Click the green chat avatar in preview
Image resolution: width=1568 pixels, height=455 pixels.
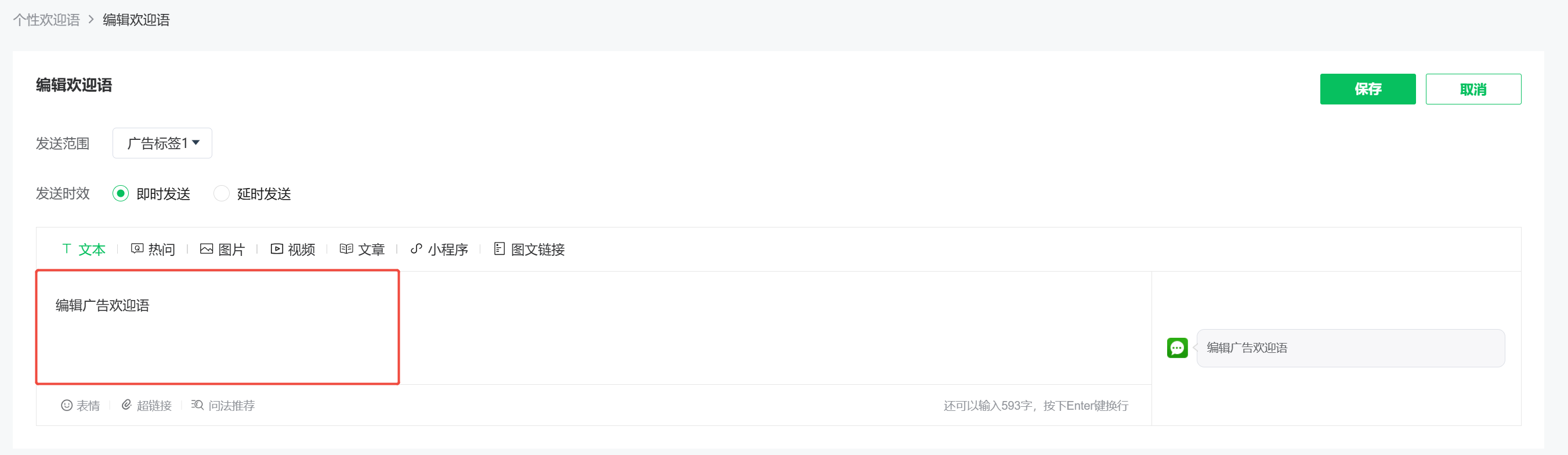coord(1176,348)
